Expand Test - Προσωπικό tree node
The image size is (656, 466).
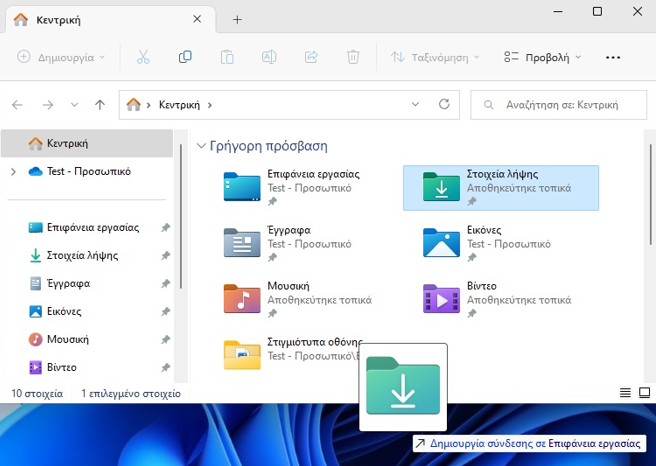coord(13,172)
